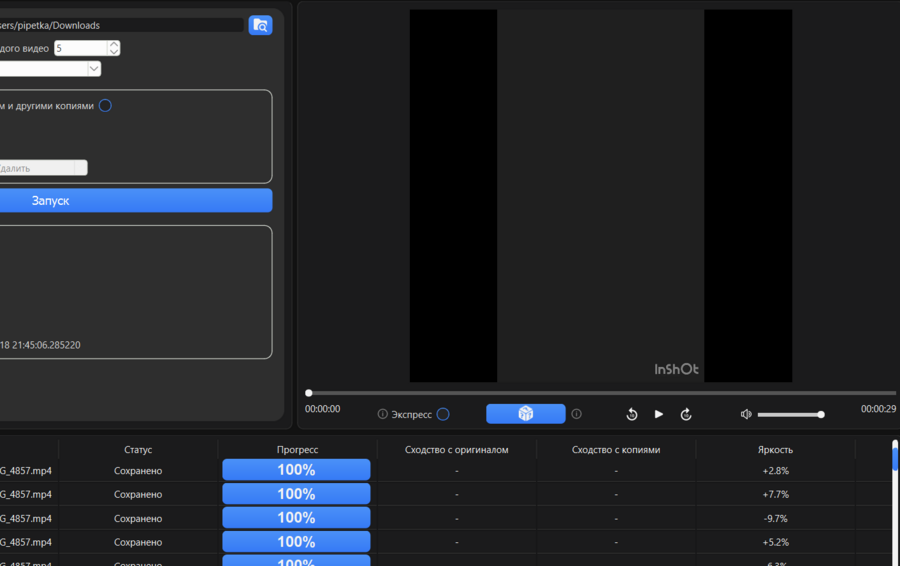
Task: Open the dropdown below the video count field
Action: point(94,69)
